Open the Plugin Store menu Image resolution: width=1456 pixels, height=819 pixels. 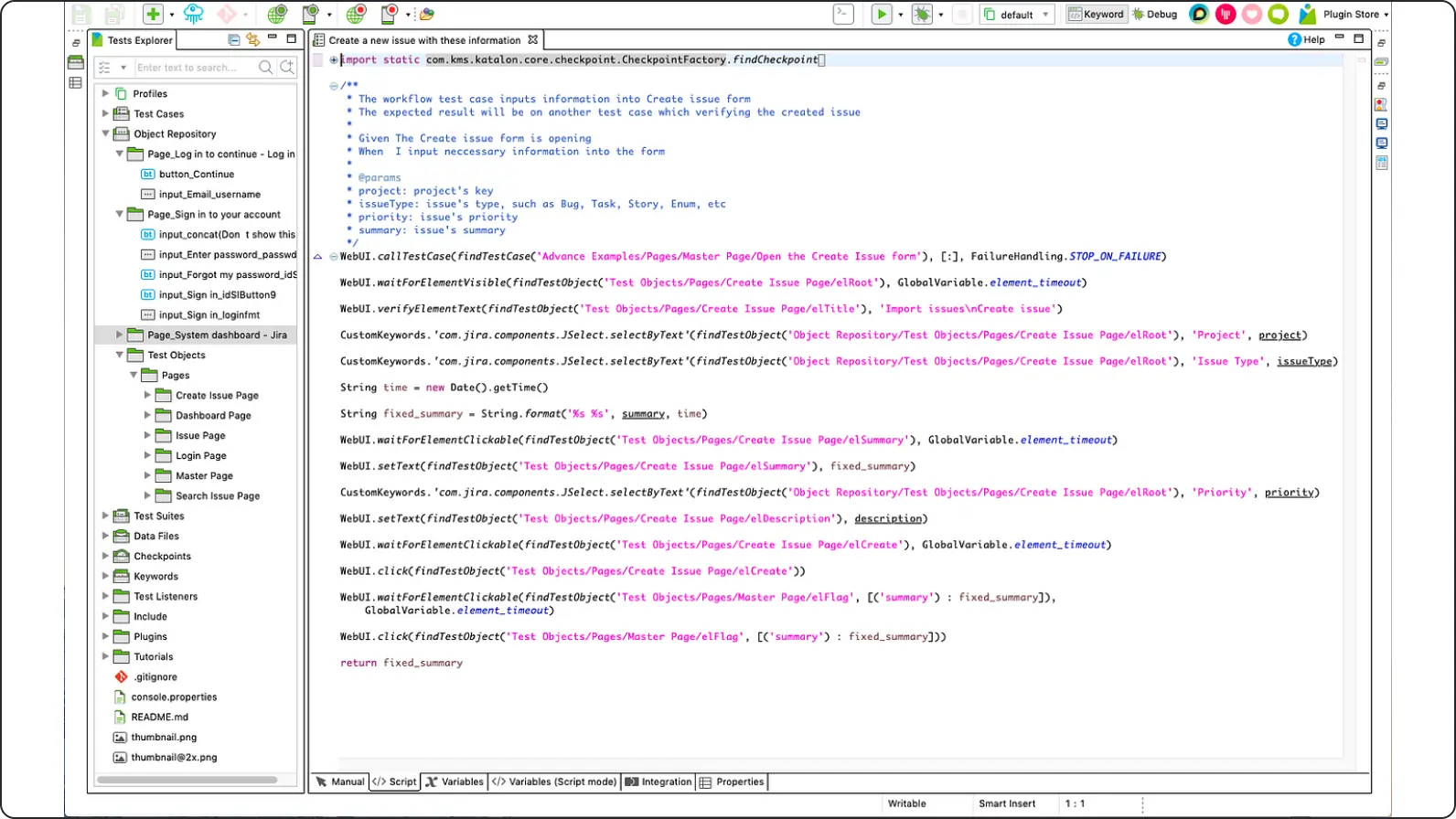(x=1354, y=14)
